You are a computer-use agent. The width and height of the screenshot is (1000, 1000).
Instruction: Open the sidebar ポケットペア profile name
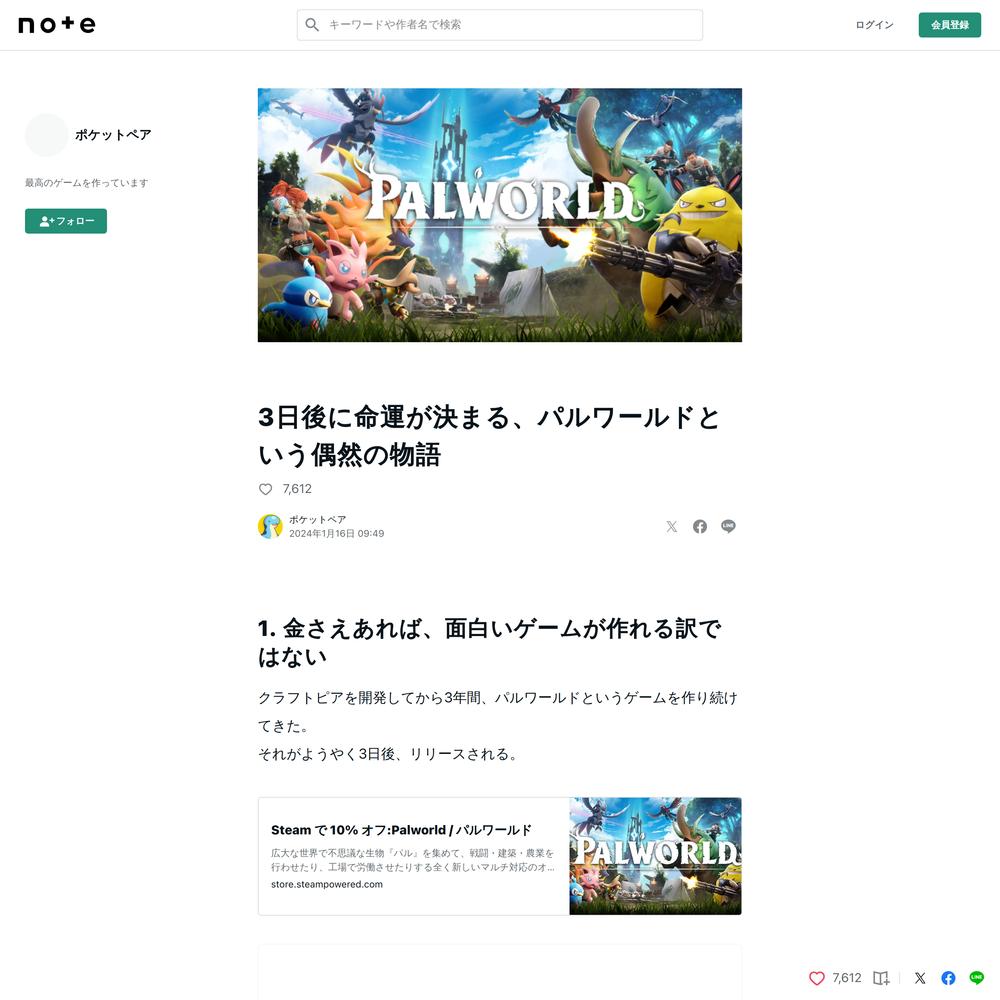(x=113, y=135)
